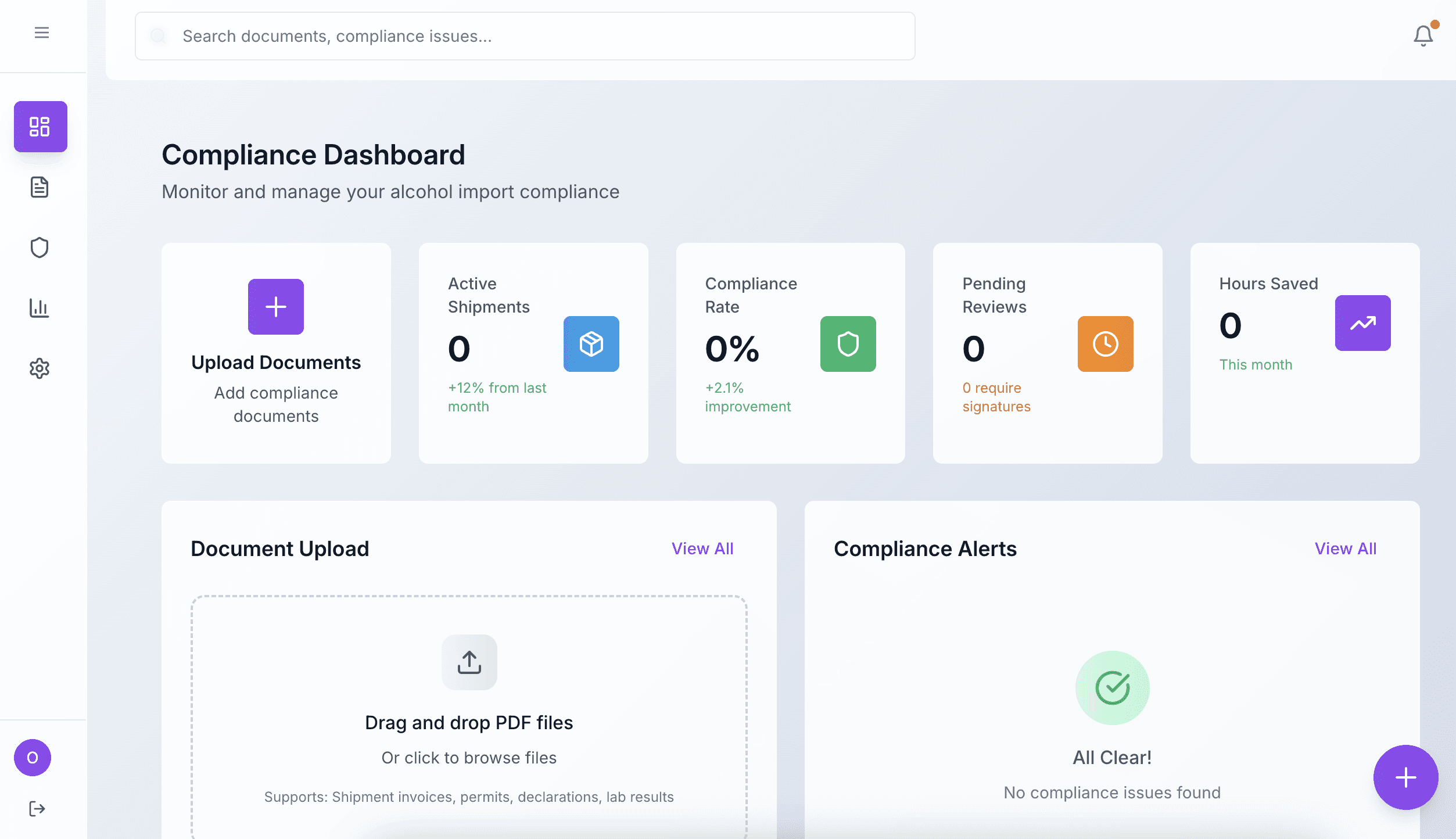Click the green Compliance Rate shield icon
Viewport: 1456px width, 839px height.
[848, 344]
